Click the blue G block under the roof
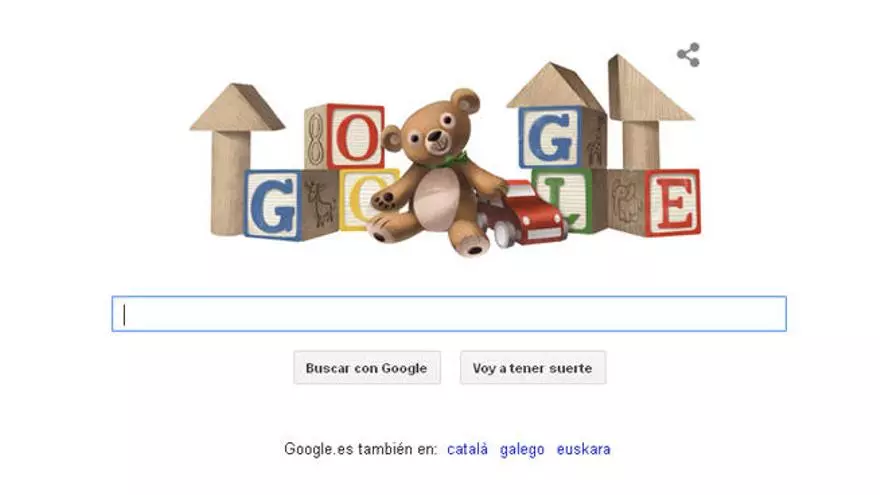The width and height of the screenshot is (880, 495). coord(550,138)
